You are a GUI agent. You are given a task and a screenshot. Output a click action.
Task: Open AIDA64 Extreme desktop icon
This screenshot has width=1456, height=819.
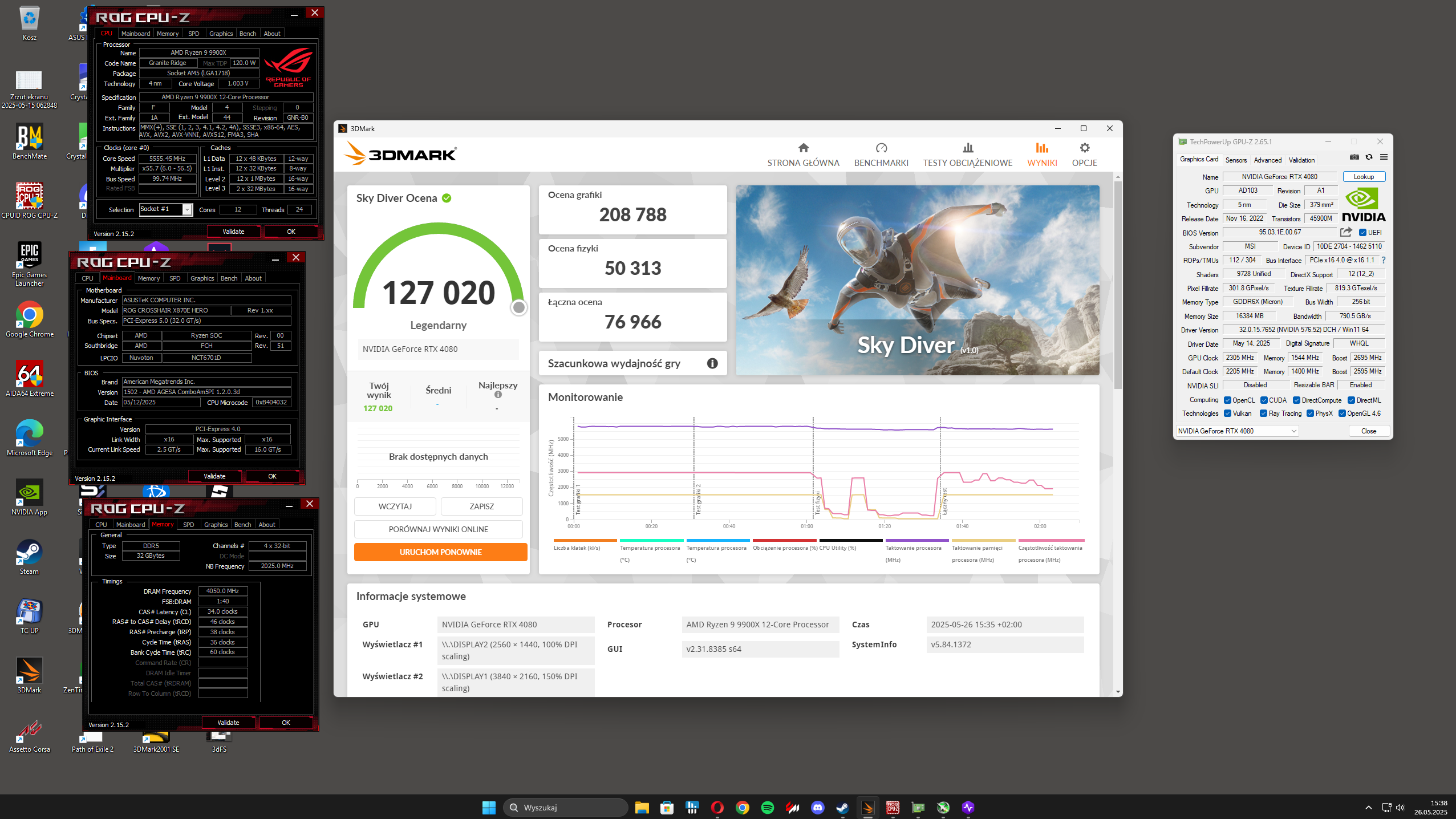tap(30, 380)
